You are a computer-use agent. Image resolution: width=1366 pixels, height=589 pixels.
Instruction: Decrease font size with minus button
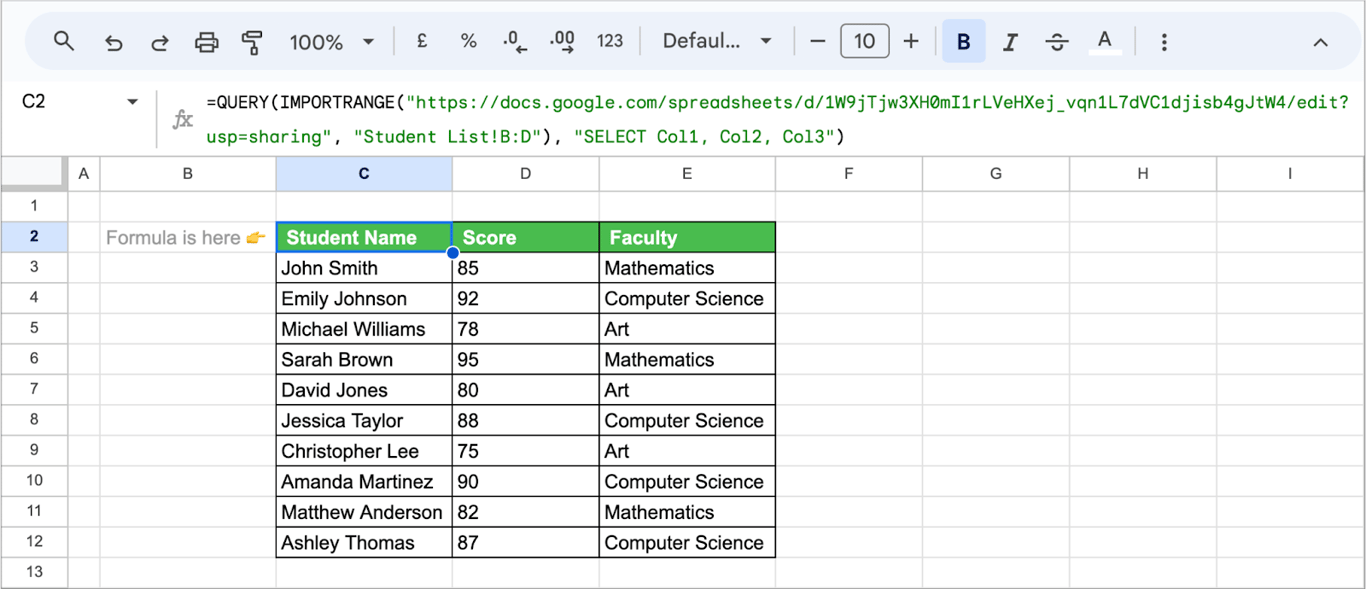pyautogui.click(x=817, y=41)
